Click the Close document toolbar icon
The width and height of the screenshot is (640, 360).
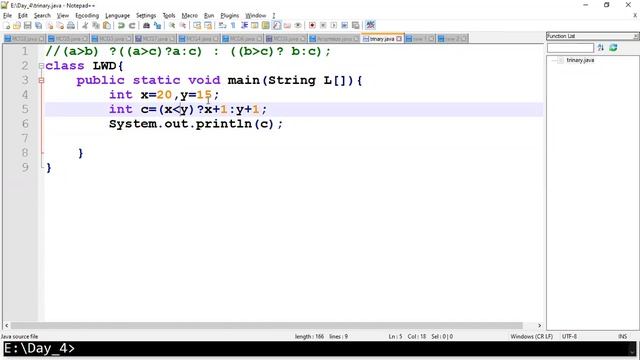click(50, 25)
